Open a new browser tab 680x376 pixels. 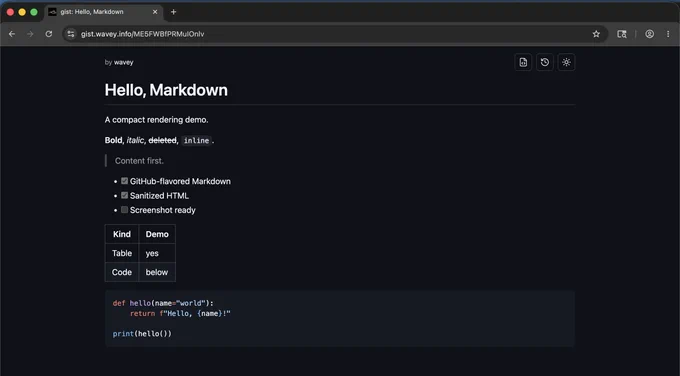tap(173, 12)
